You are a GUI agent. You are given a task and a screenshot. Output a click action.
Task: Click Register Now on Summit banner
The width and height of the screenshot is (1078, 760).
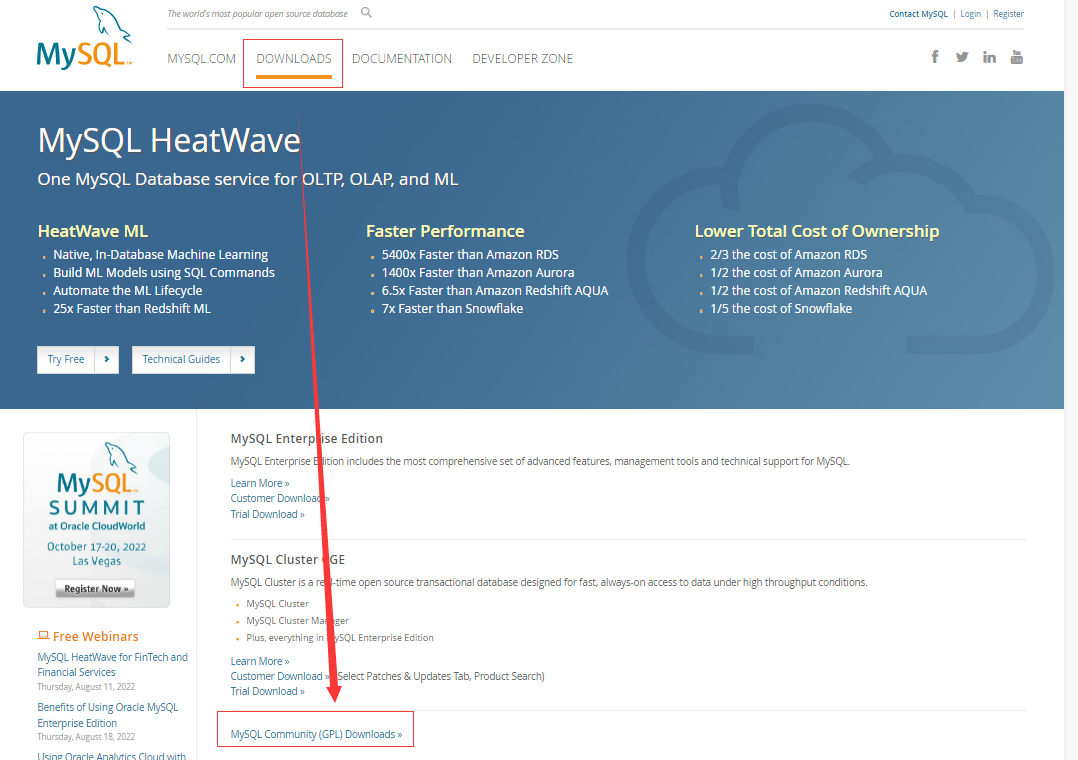[x=96, y=589]
